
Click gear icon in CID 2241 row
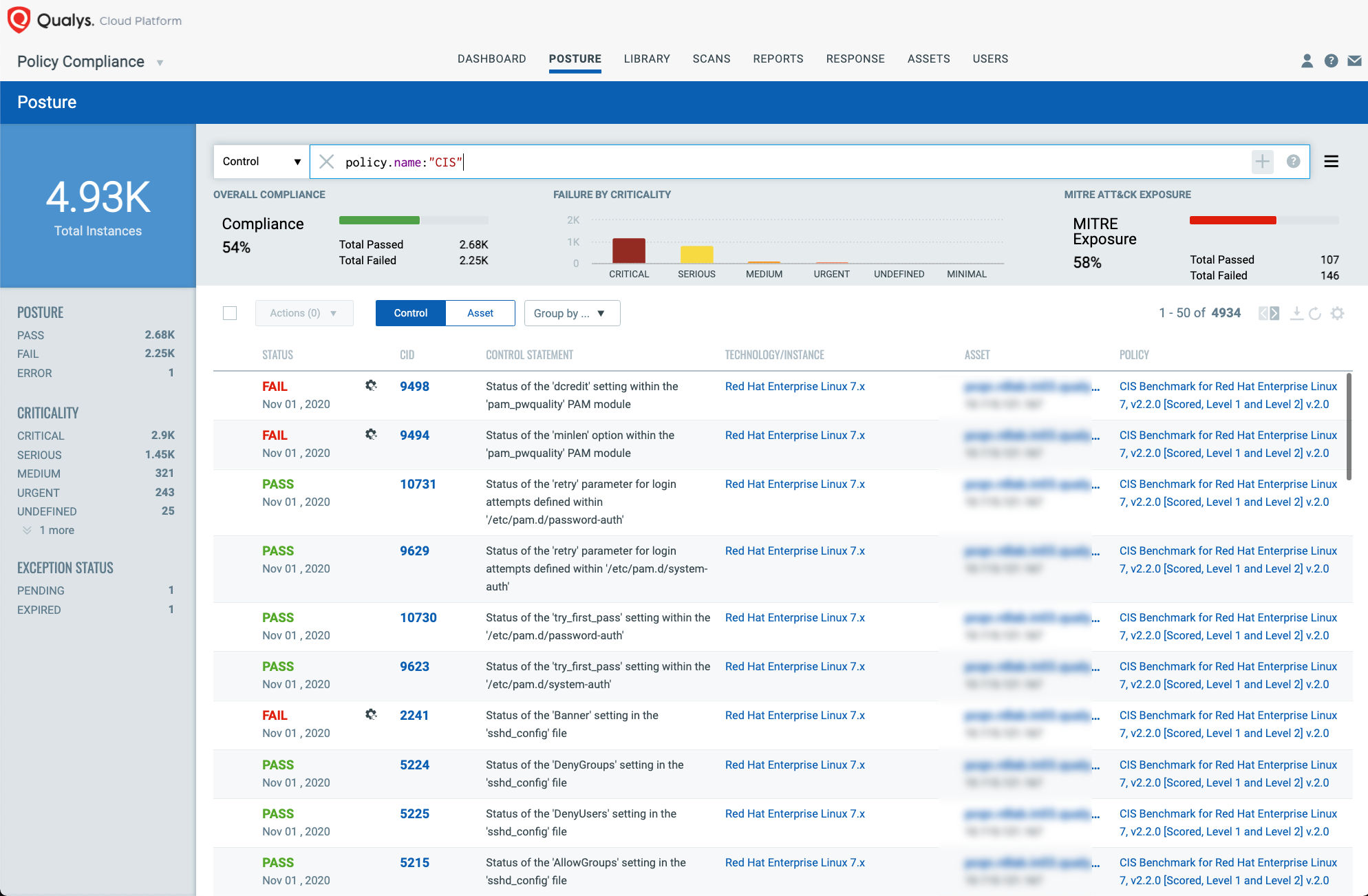click(x=371, y=714)
